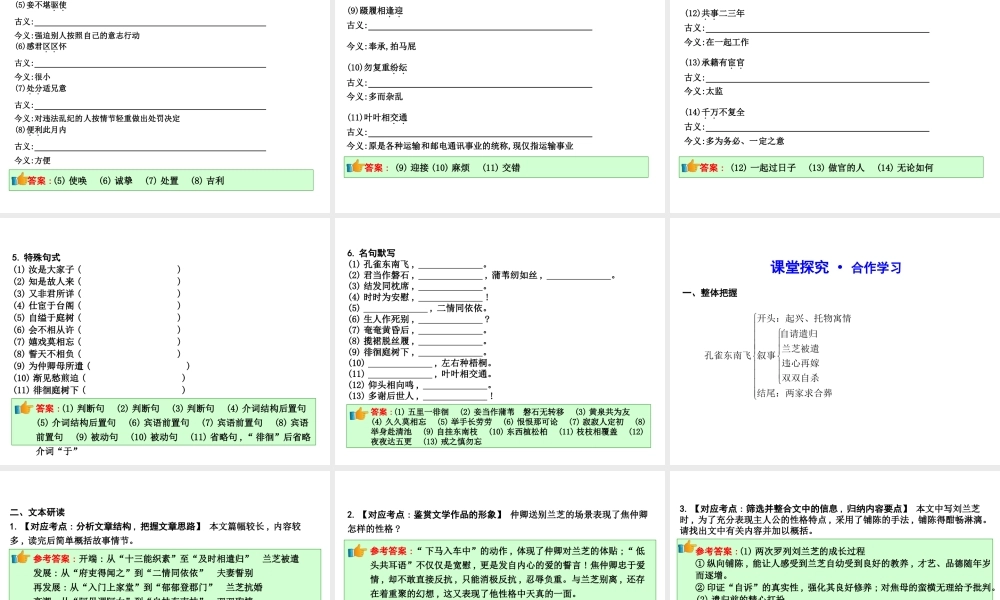Viewport: 1000px width, 600px height.
Task: Click the title text 课堂探究 · 合作学习
Action: click(835, 267)
